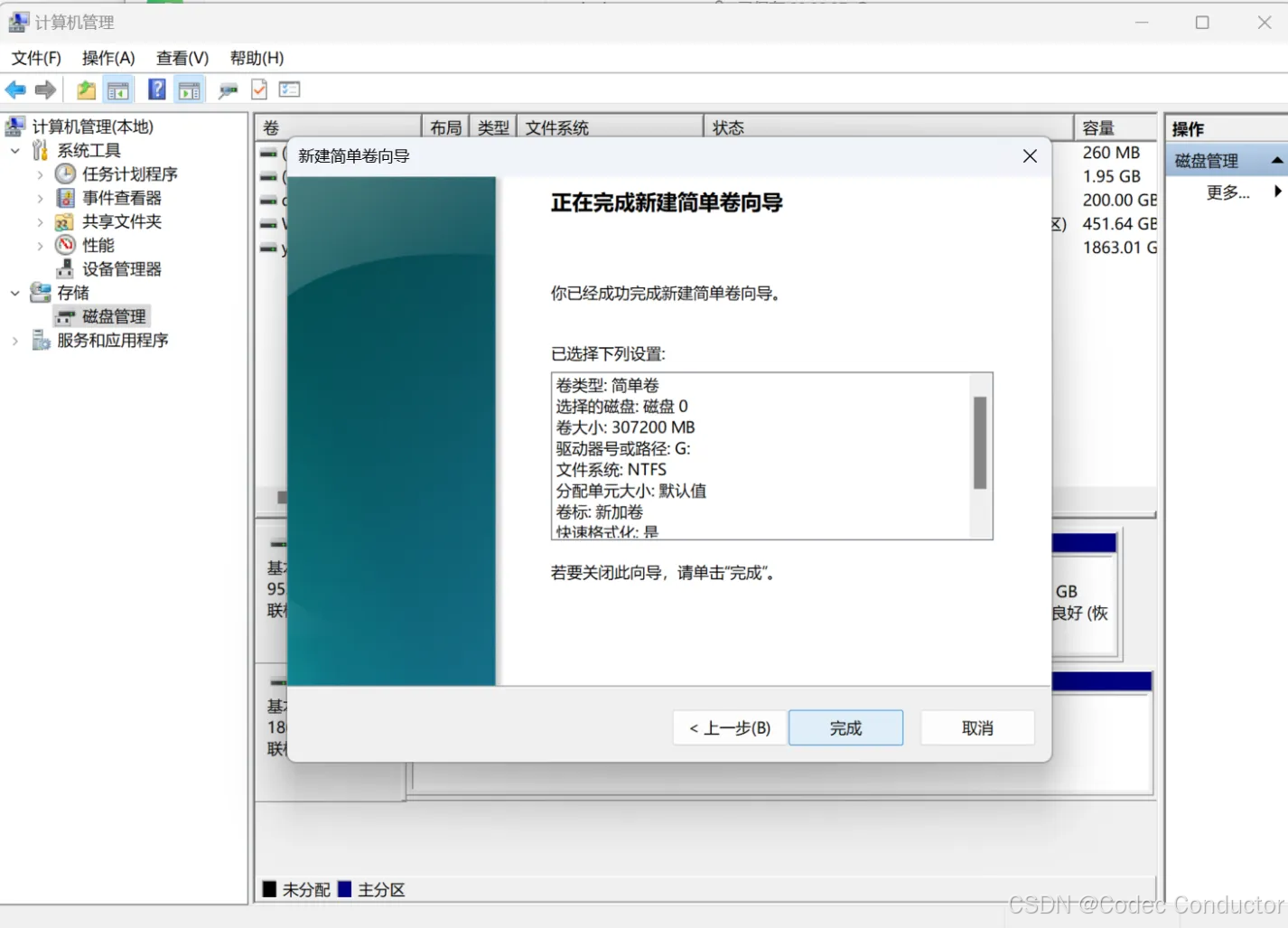Collapse the 存储 tree node

pyautogui.click(x=15, y=293)
